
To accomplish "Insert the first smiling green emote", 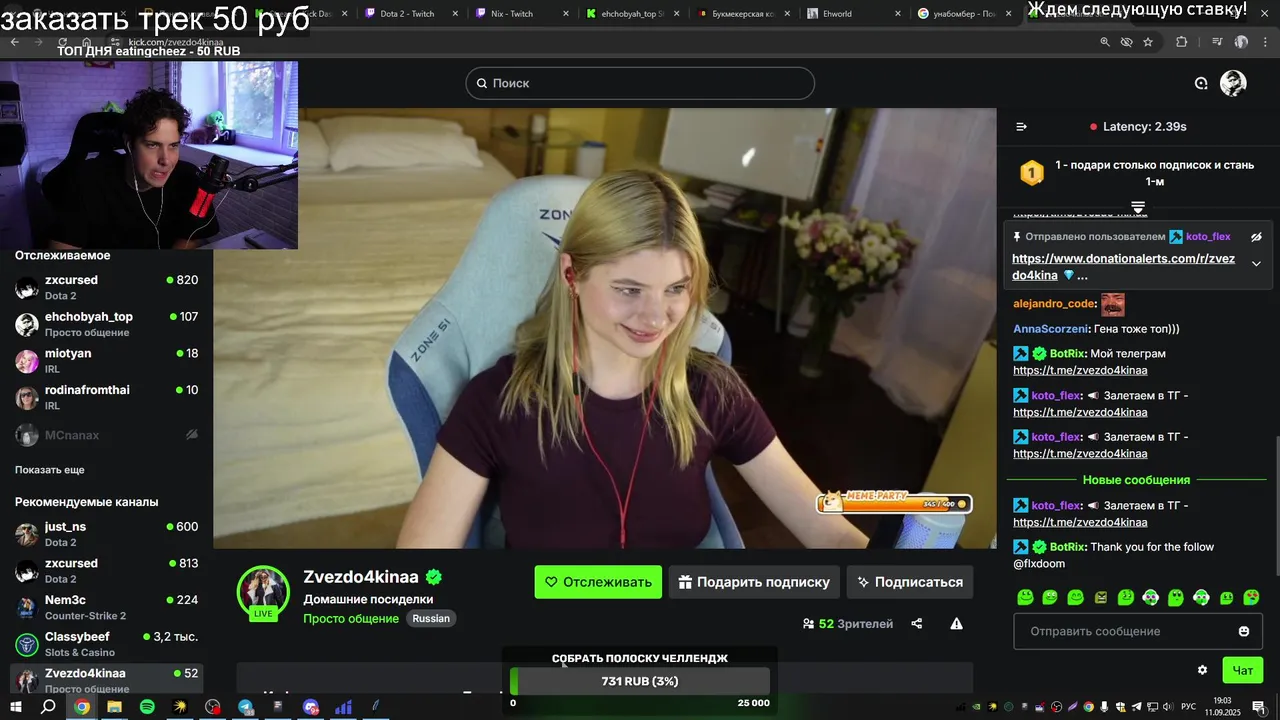I will (1025, 598).
